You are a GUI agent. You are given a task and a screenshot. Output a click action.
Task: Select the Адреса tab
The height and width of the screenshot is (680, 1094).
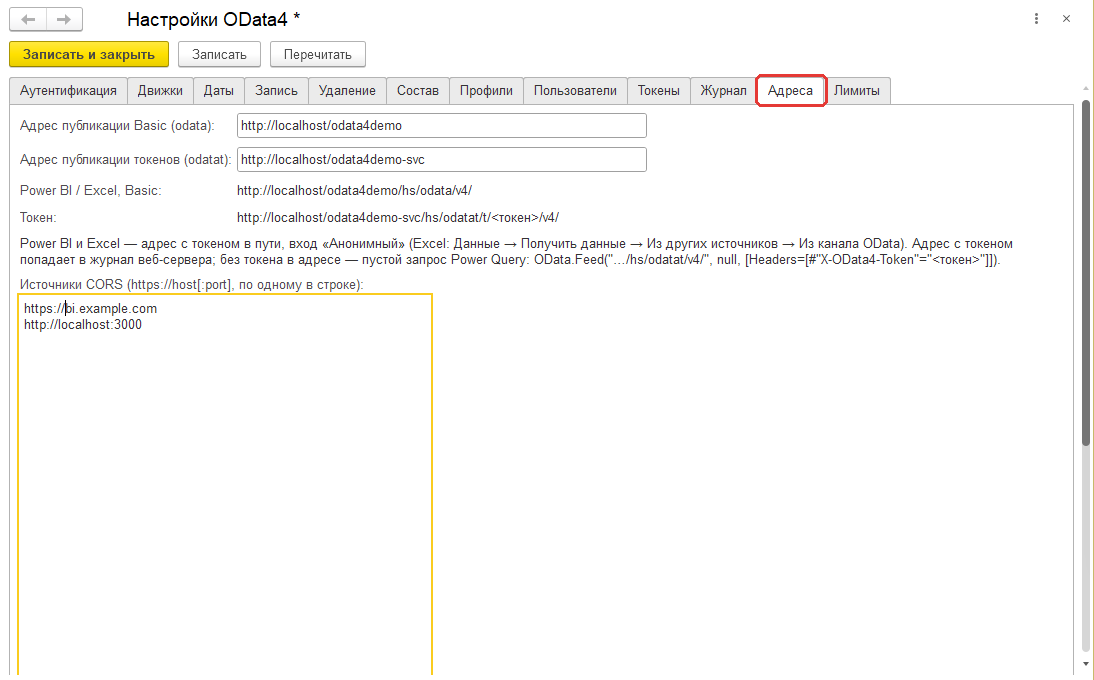(790, 91)
